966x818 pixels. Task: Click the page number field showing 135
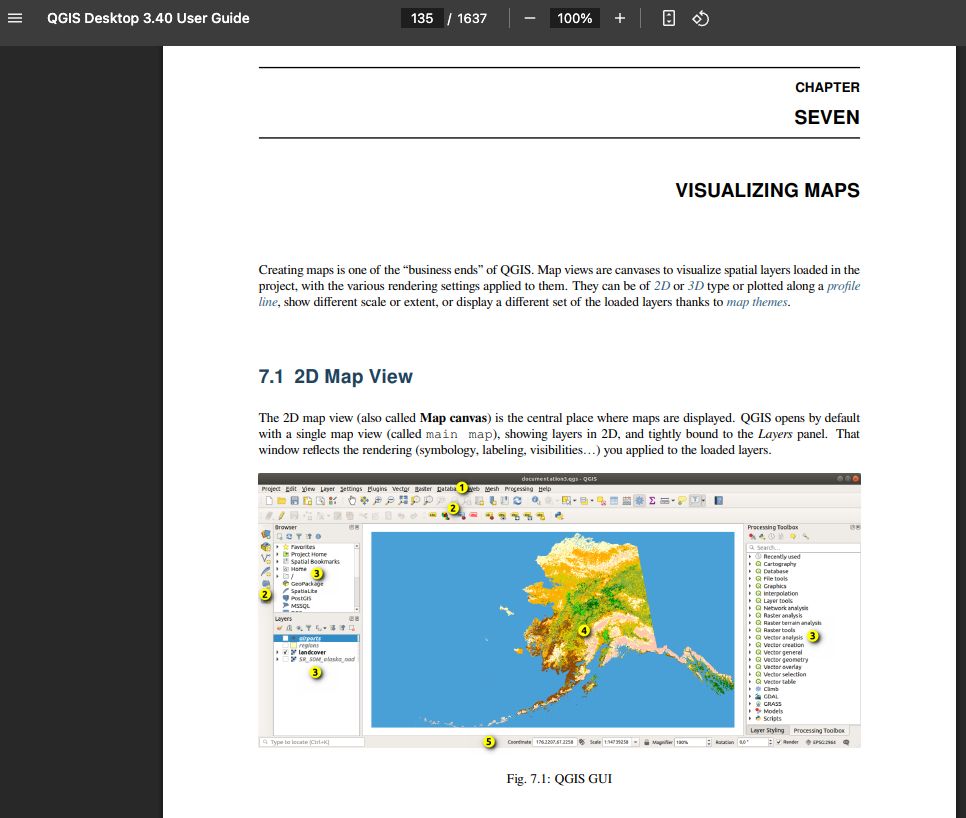coord(422,18)
